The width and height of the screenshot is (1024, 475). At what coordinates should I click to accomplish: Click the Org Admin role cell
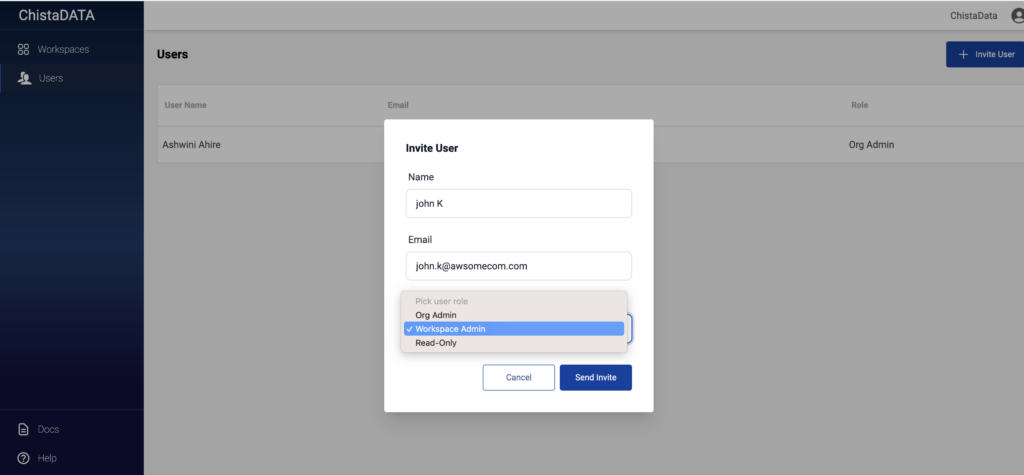point(871,144)
